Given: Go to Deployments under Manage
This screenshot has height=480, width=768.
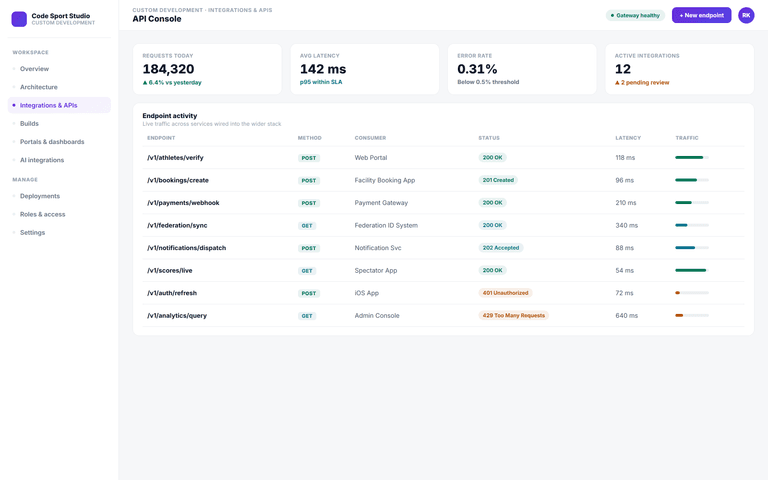Looking at the screenshot, I should tap(59, 196).
